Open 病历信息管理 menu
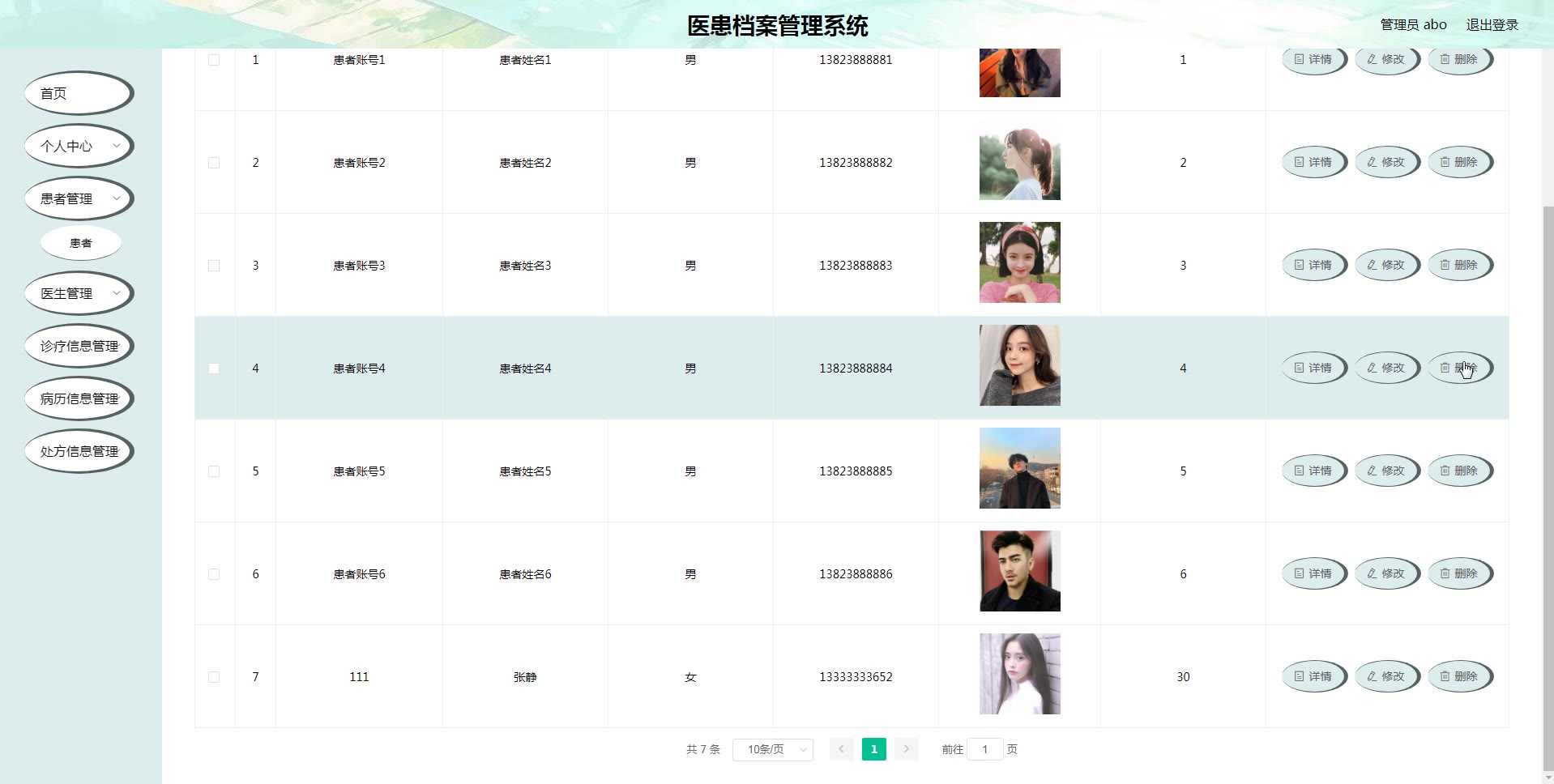 [79, 399]
